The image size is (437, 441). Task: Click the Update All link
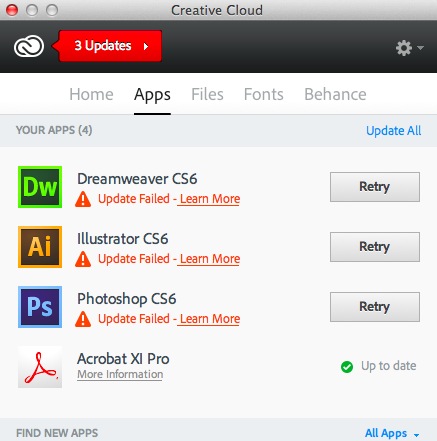coord(394,131)
